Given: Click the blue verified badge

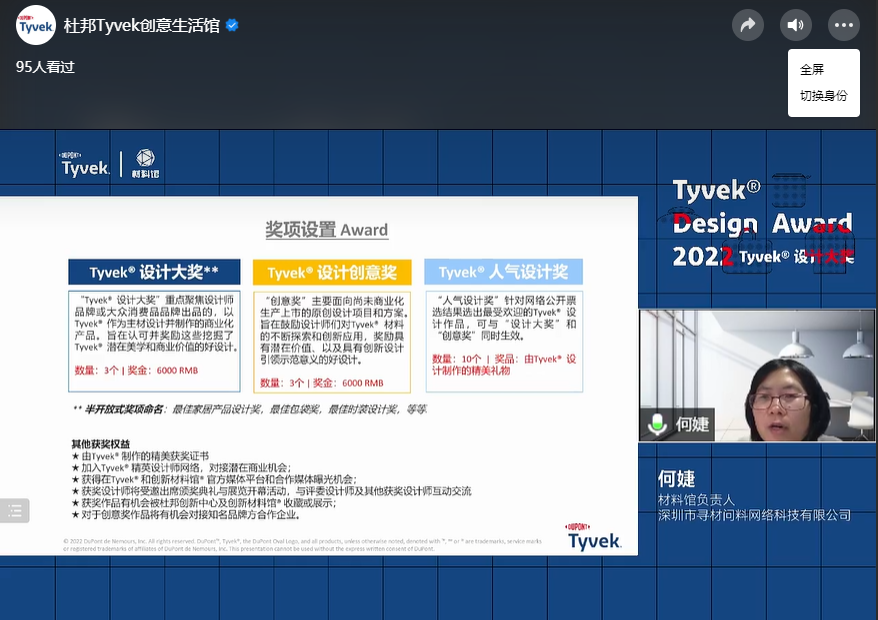Looking at the screenshot, I should [x=232, y=25].
